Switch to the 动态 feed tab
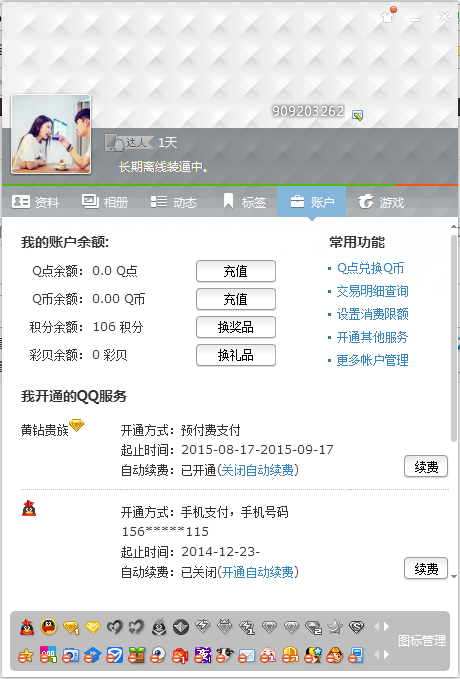The width and height of the screenshot is (460, 679). pos(174,202)
